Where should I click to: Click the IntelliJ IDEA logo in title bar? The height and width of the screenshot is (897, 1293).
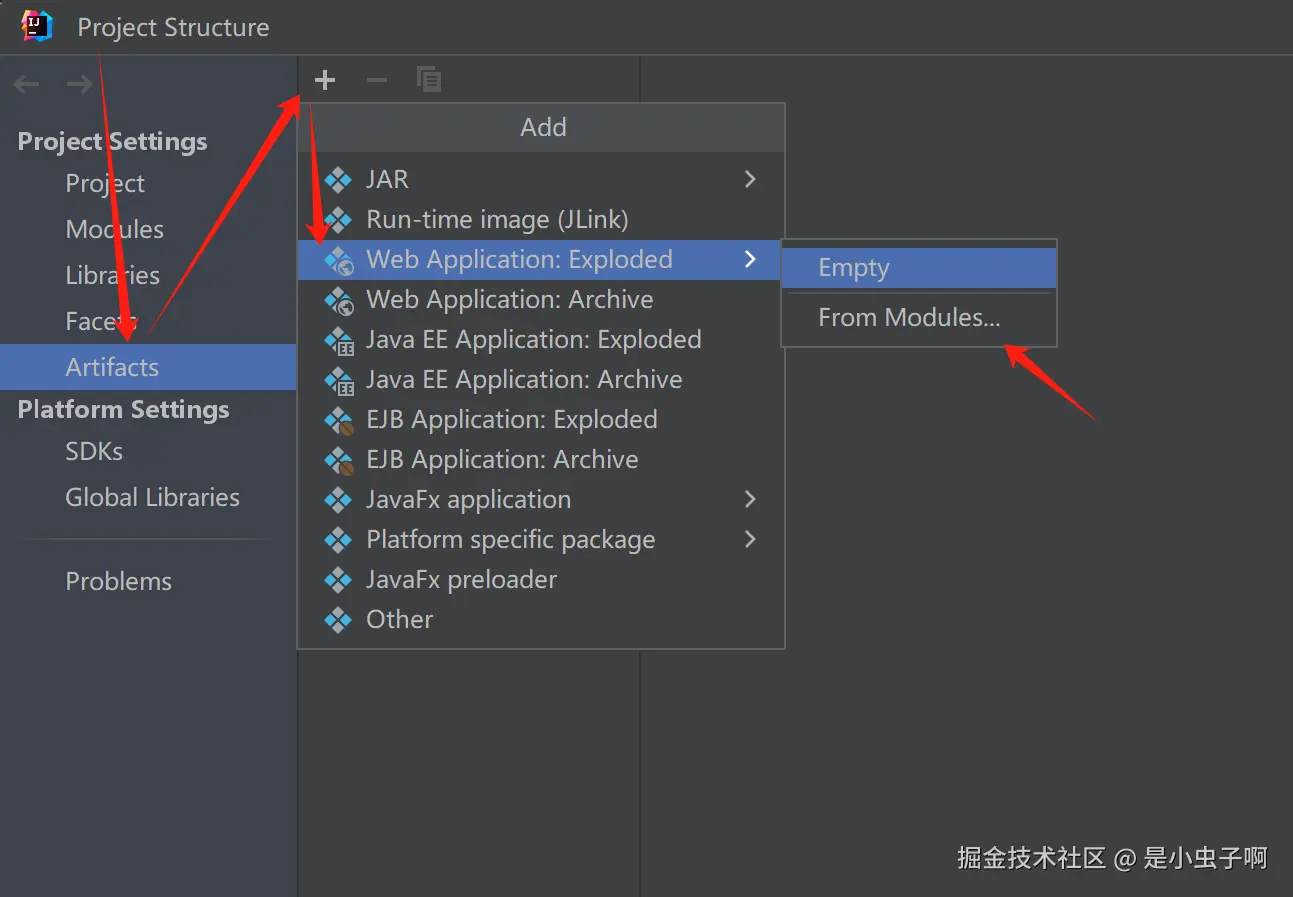pyautogui.click(x=37, y=26)
